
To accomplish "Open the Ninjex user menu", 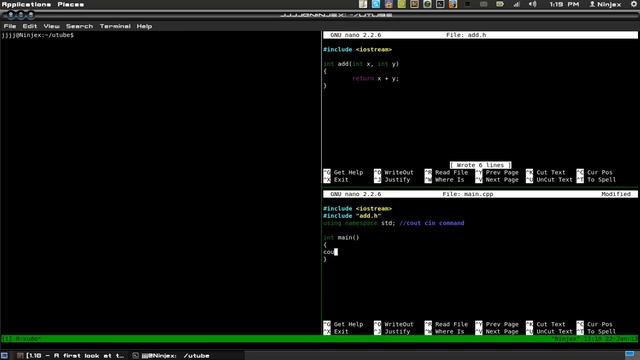I will click(605, 4).
